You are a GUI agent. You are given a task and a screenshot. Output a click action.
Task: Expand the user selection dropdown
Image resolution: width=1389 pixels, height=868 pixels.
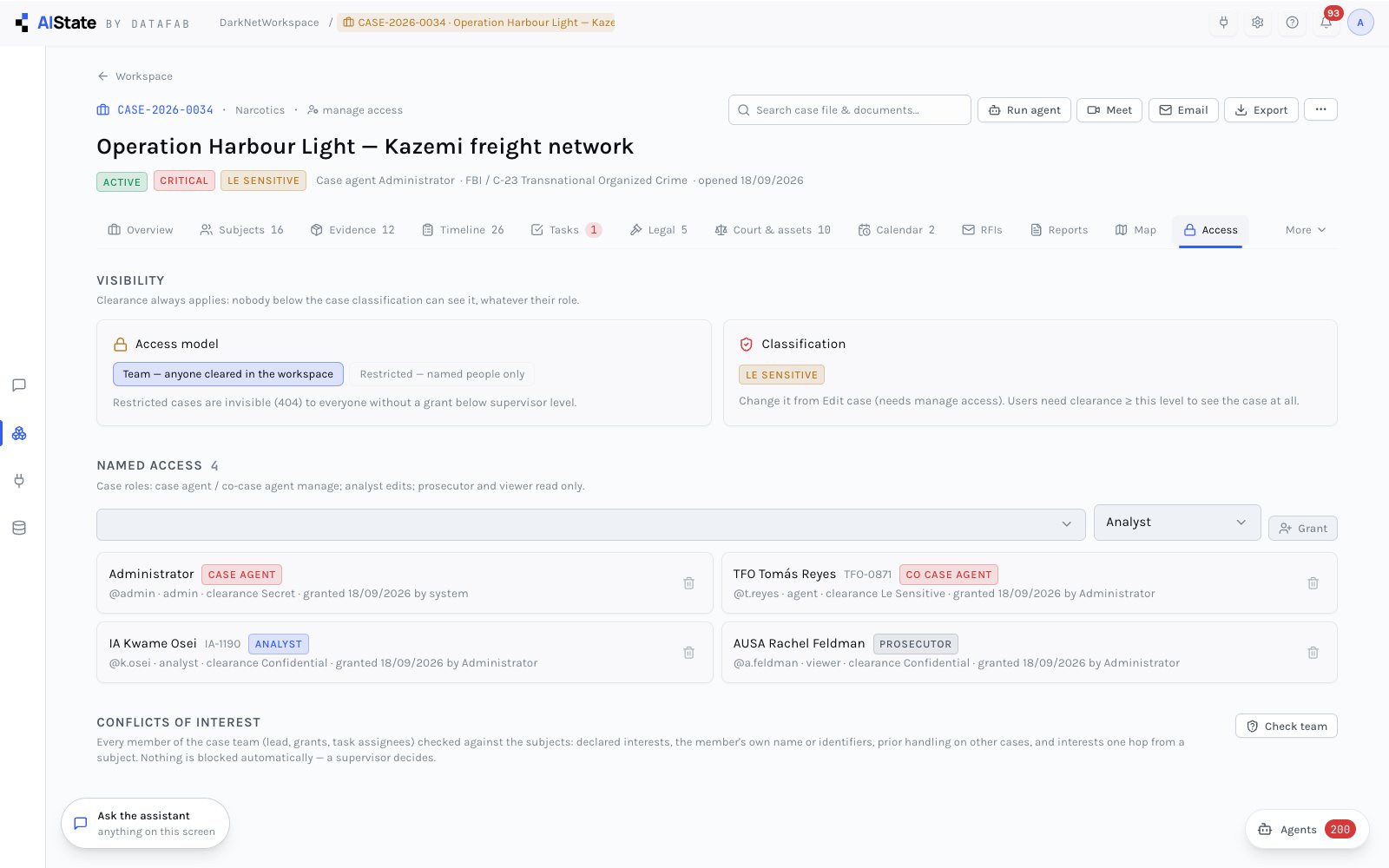[x=590, y=524]
